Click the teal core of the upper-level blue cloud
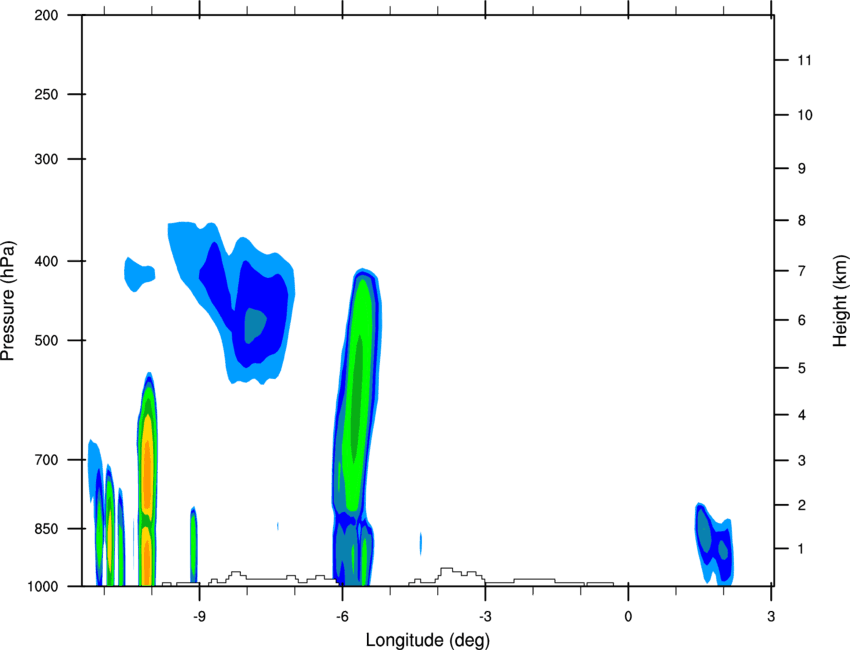Screen dimensions: 850x650 (x=254, y=325)
